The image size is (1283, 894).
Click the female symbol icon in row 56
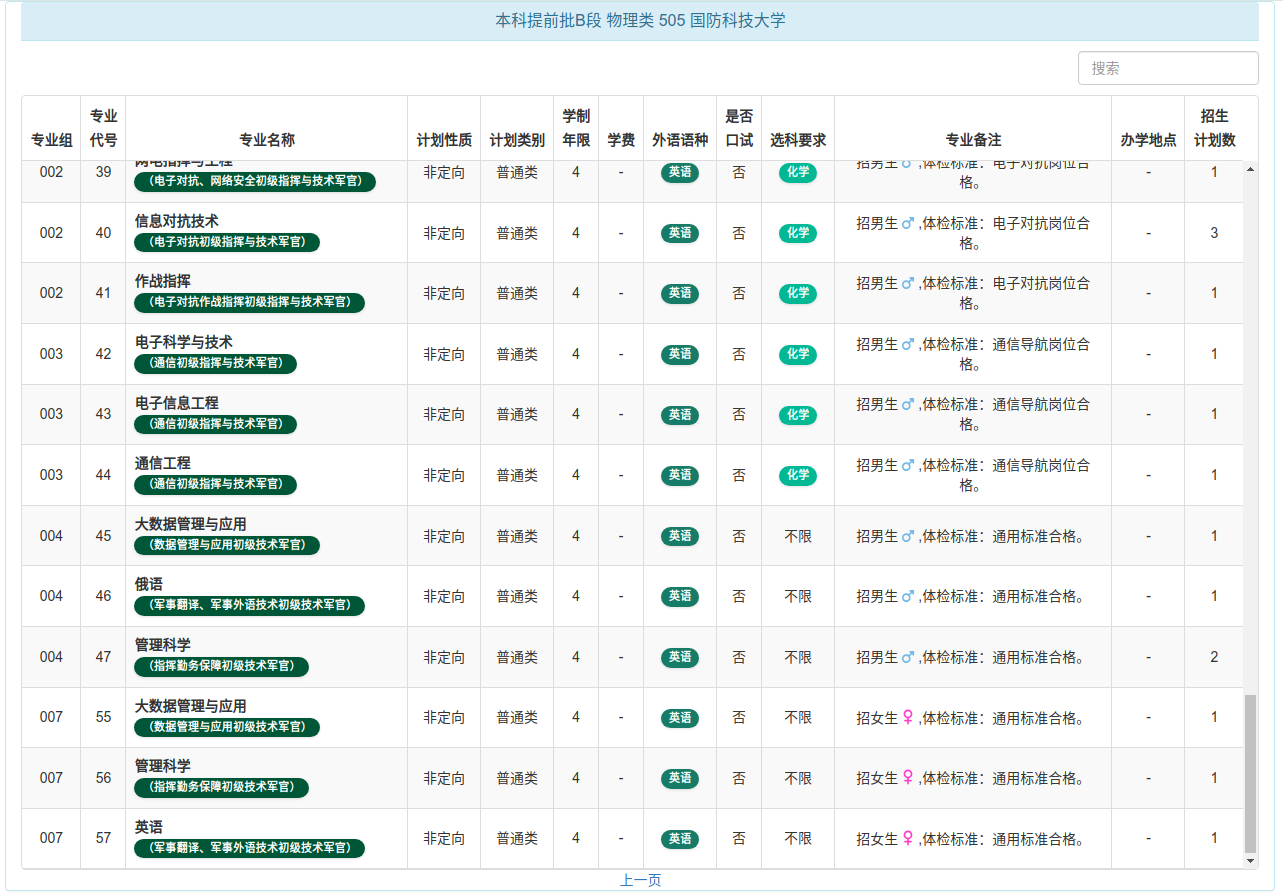coord(908,777)
